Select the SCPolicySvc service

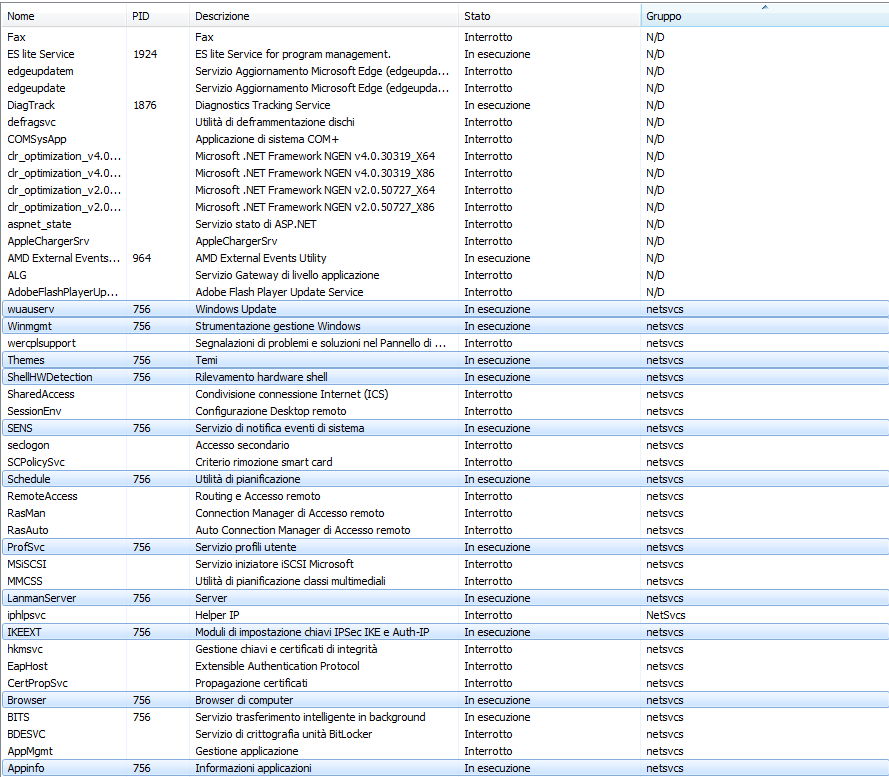coord(36,463)
